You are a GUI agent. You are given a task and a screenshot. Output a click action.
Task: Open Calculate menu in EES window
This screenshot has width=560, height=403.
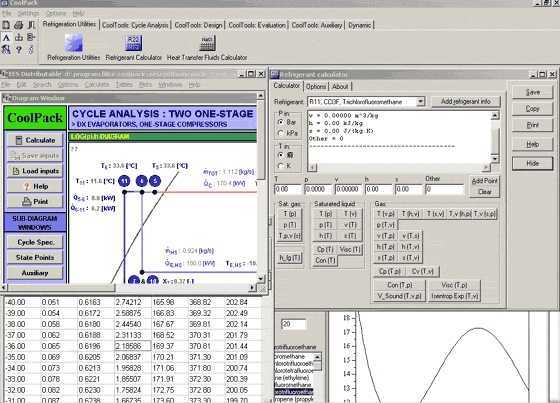pos(97,85)
